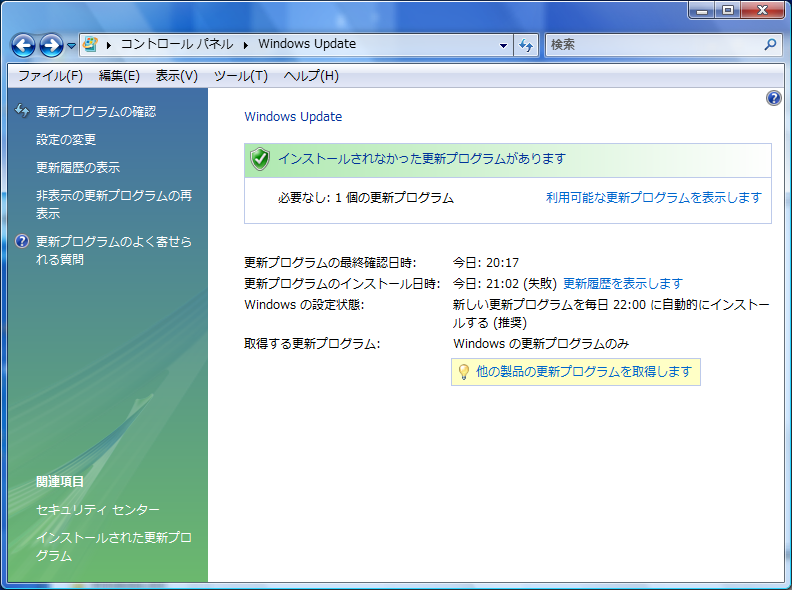Click 更新履歴を表示します link
This screenshot has height=590, width=792.
tap(623, 283)
